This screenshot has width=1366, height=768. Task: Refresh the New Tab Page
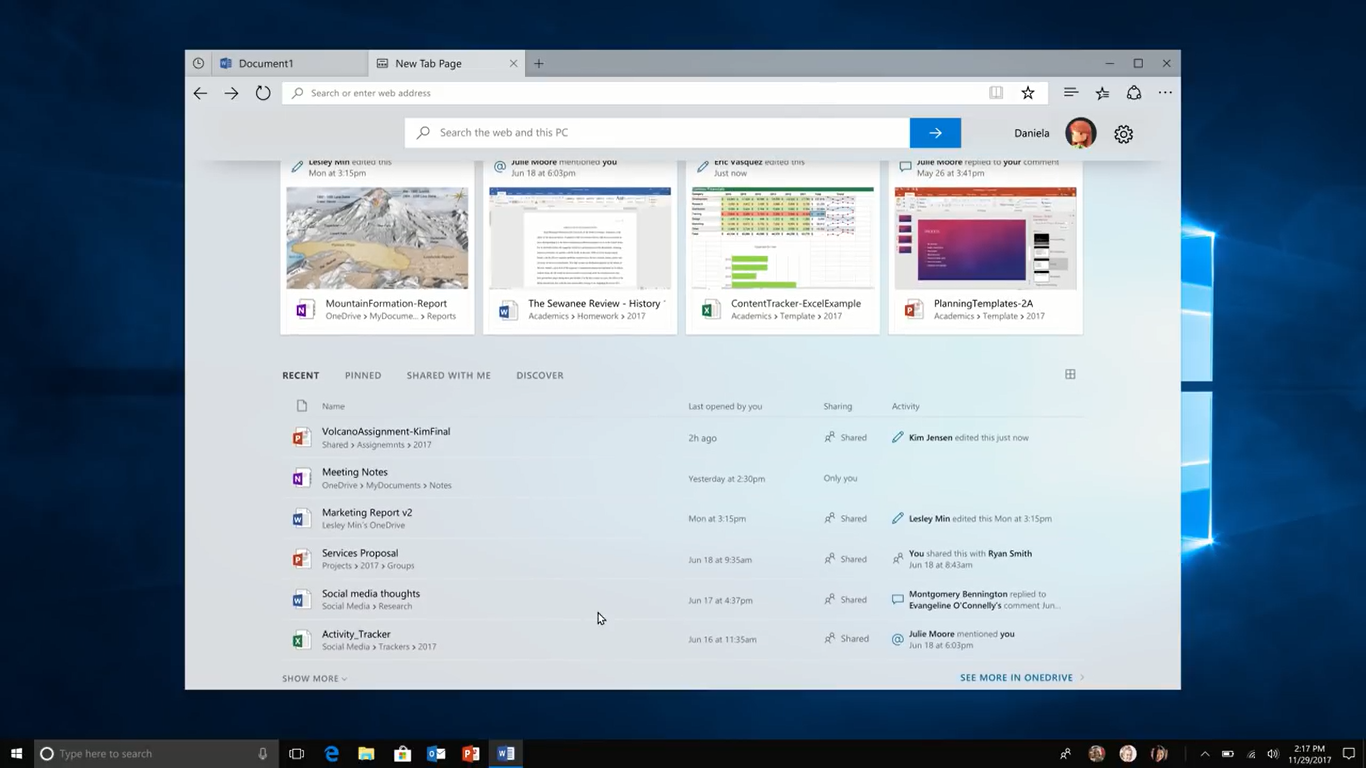pyautogui.click(x=263, y=92)
